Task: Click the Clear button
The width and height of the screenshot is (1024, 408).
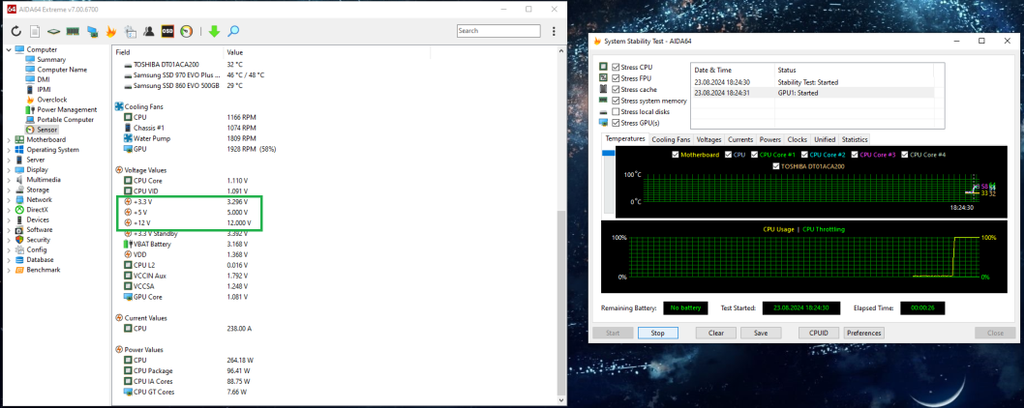Action: (x=716, y=333)
